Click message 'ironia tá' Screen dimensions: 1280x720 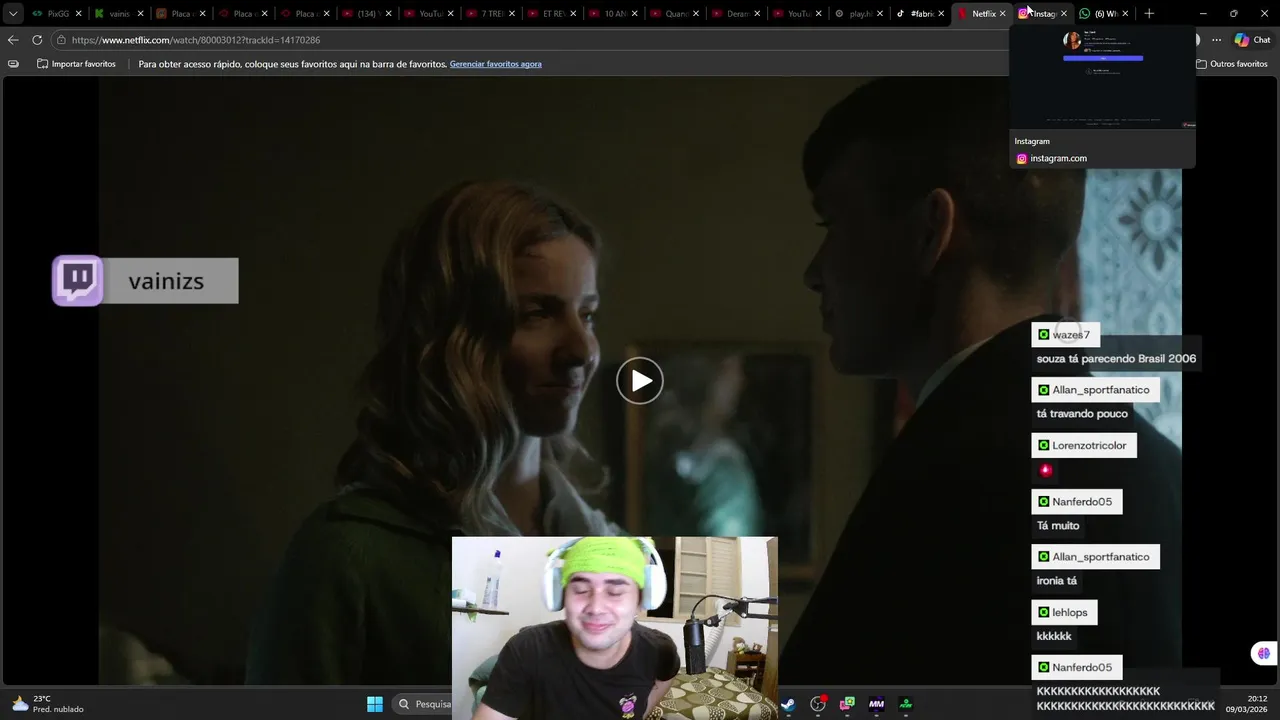coord(1057,581)
